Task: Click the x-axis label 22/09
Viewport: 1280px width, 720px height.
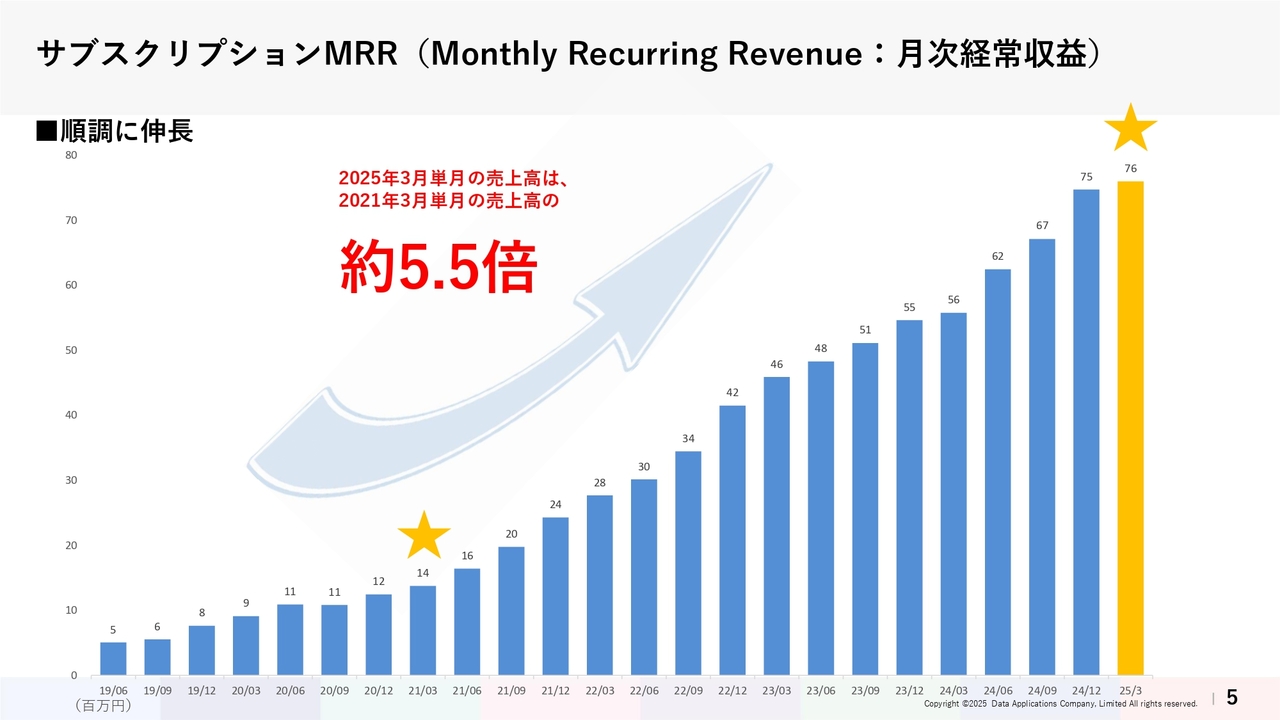Action: coord(688,689)
